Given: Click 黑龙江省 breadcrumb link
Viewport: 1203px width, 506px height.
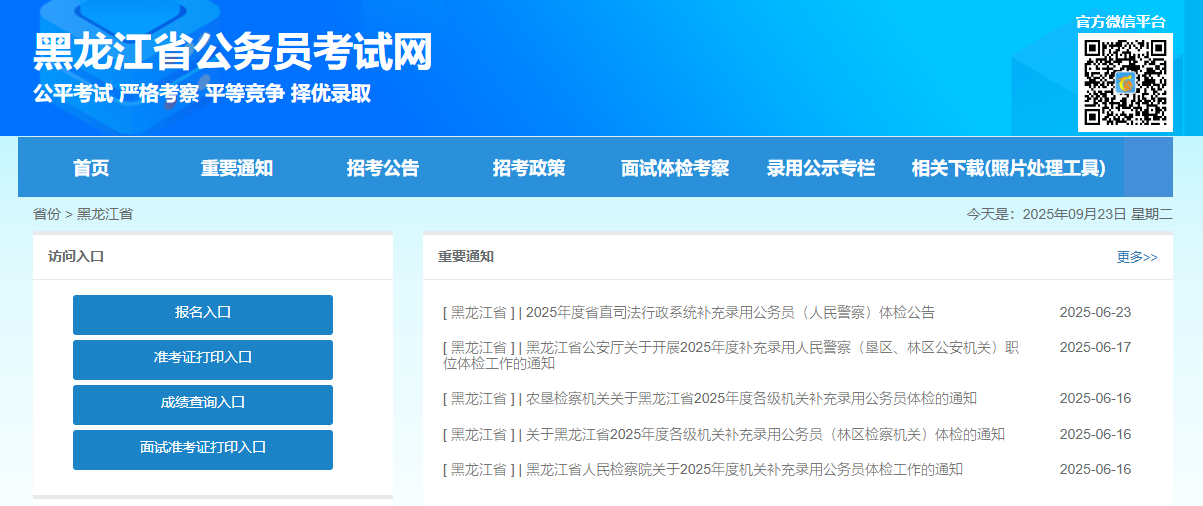Looking at the screenshot, I should 105,214.
